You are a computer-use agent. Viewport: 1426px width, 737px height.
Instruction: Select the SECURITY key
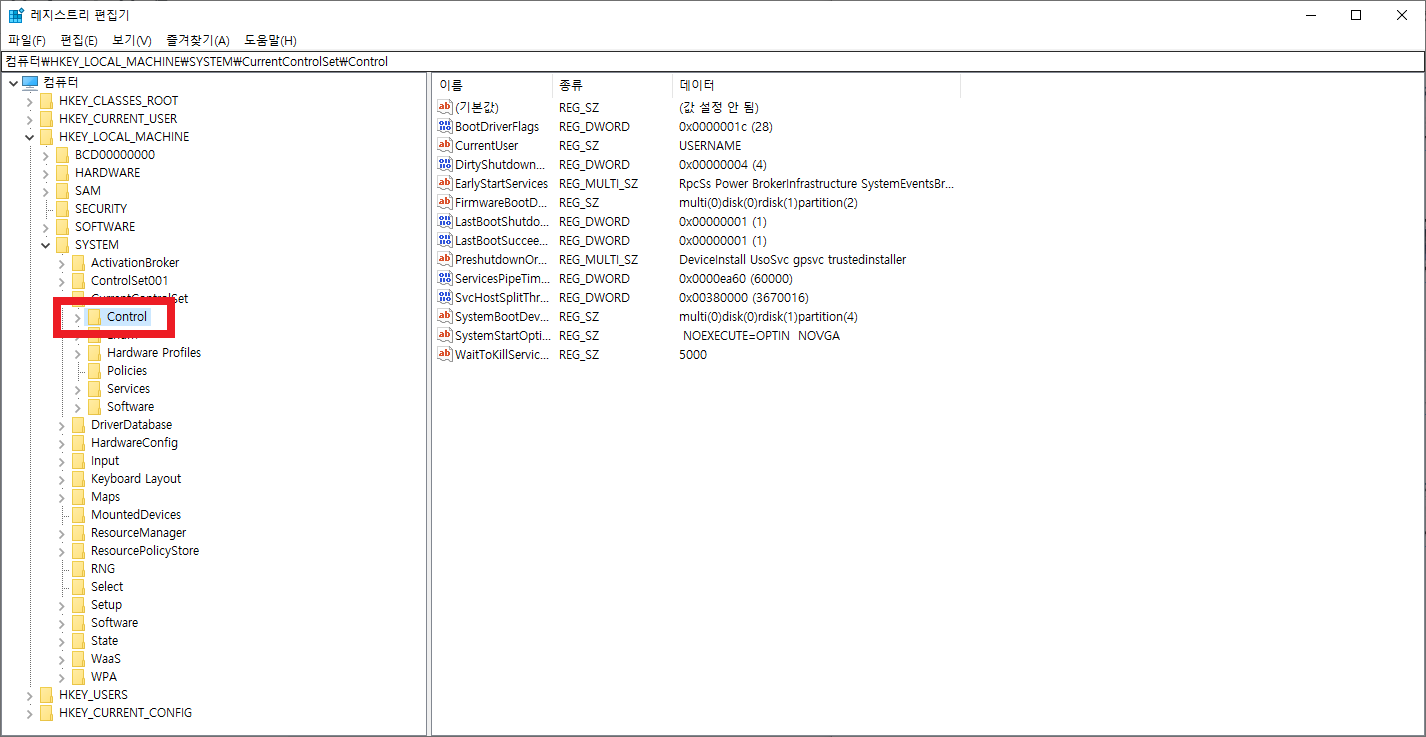coord(101,209)
